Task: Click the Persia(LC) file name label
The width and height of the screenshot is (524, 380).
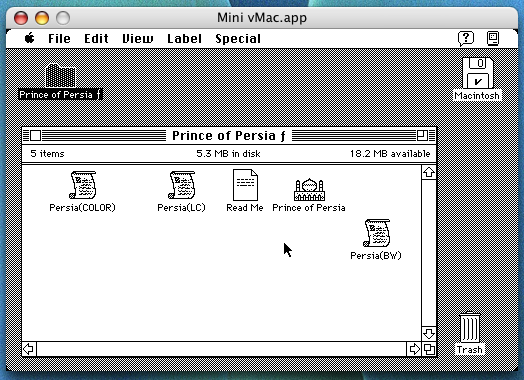Action: tap(181, 208)
